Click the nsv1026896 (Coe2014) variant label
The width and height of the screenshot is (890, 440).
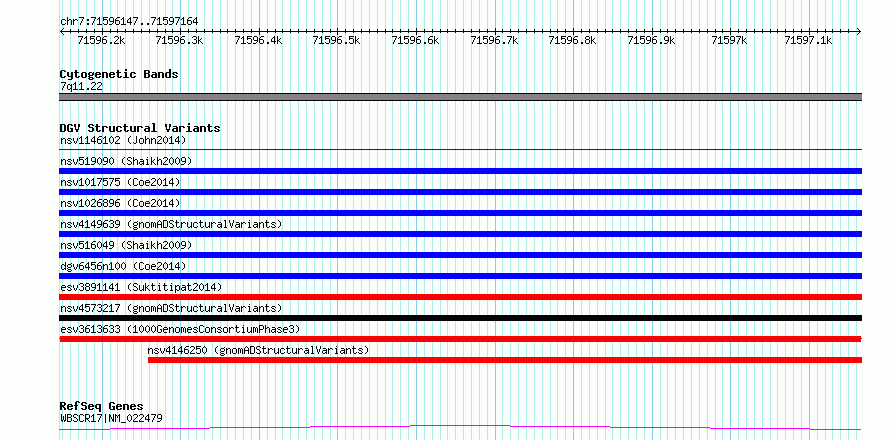tap(120, 203)
